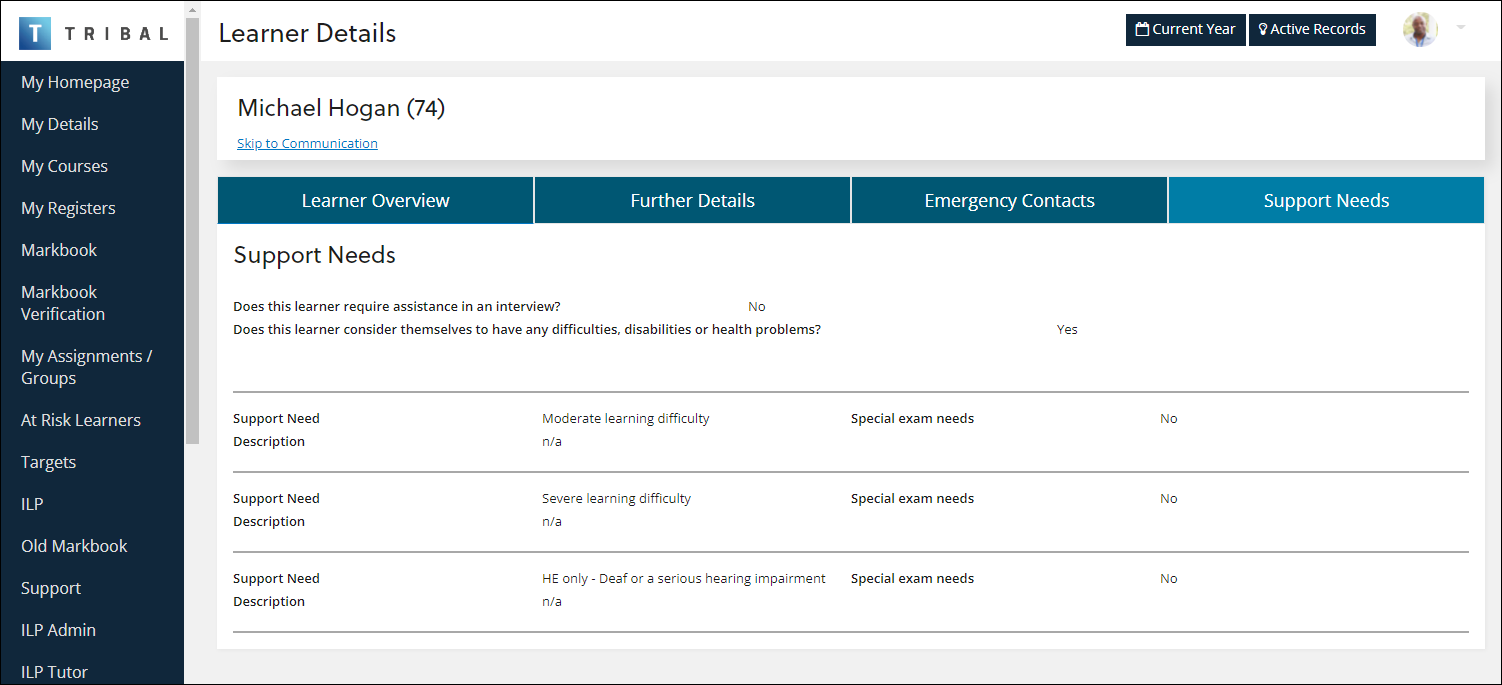Click the Current Year calendar button
The height and width of the screenshot is (685, 1502).
pos(1185,30)
